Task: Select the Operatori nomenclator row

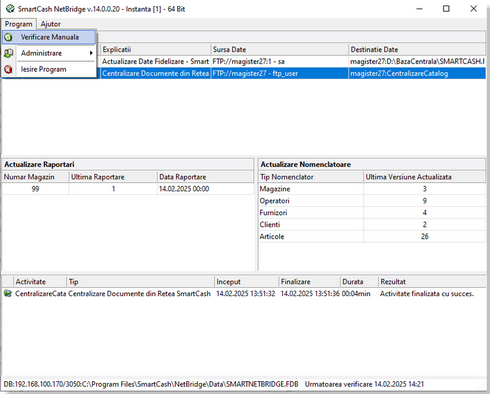Action: click(372, 201)
